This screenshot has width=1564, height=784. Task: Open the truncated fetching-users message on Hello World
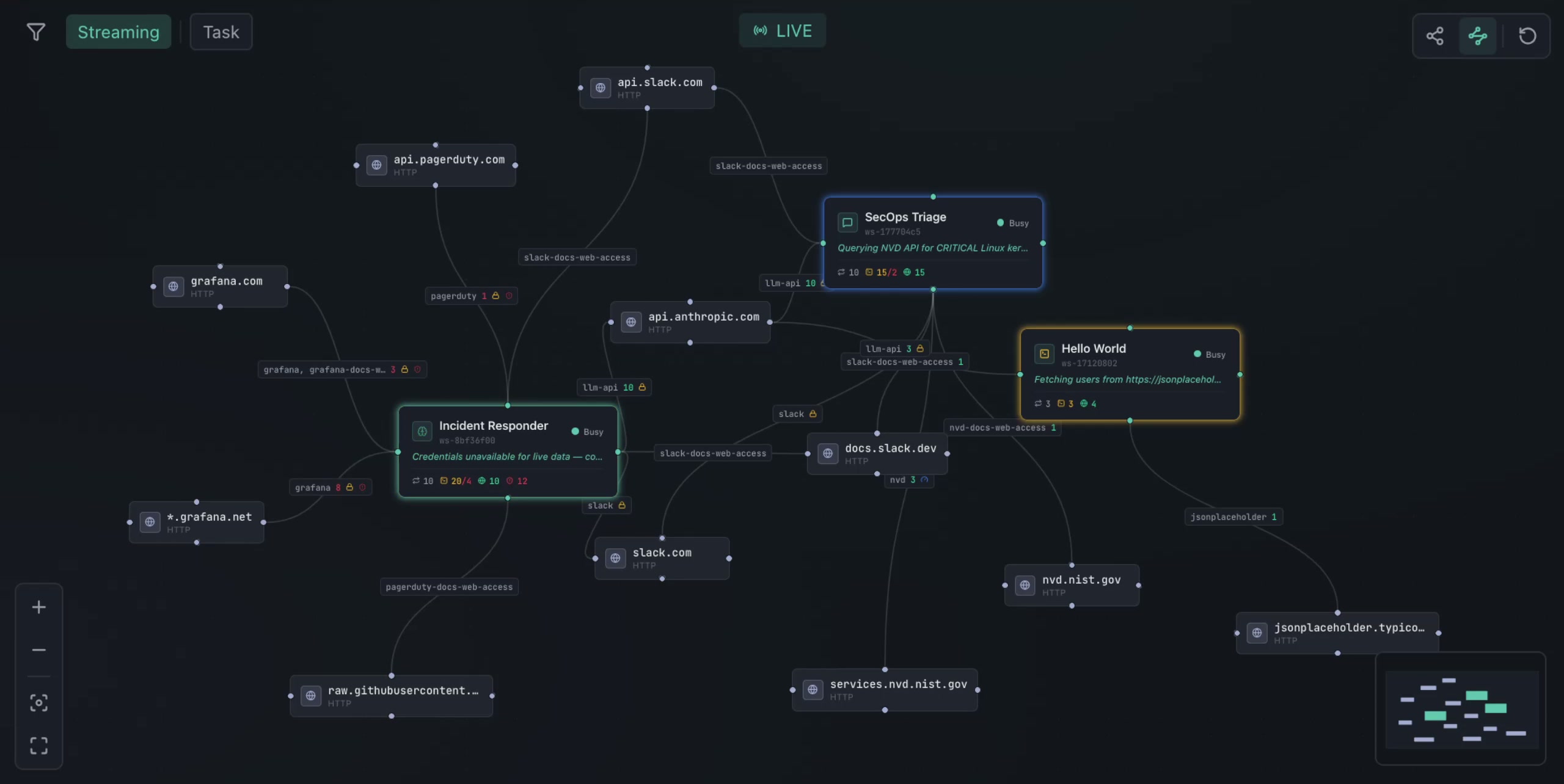1127,379
